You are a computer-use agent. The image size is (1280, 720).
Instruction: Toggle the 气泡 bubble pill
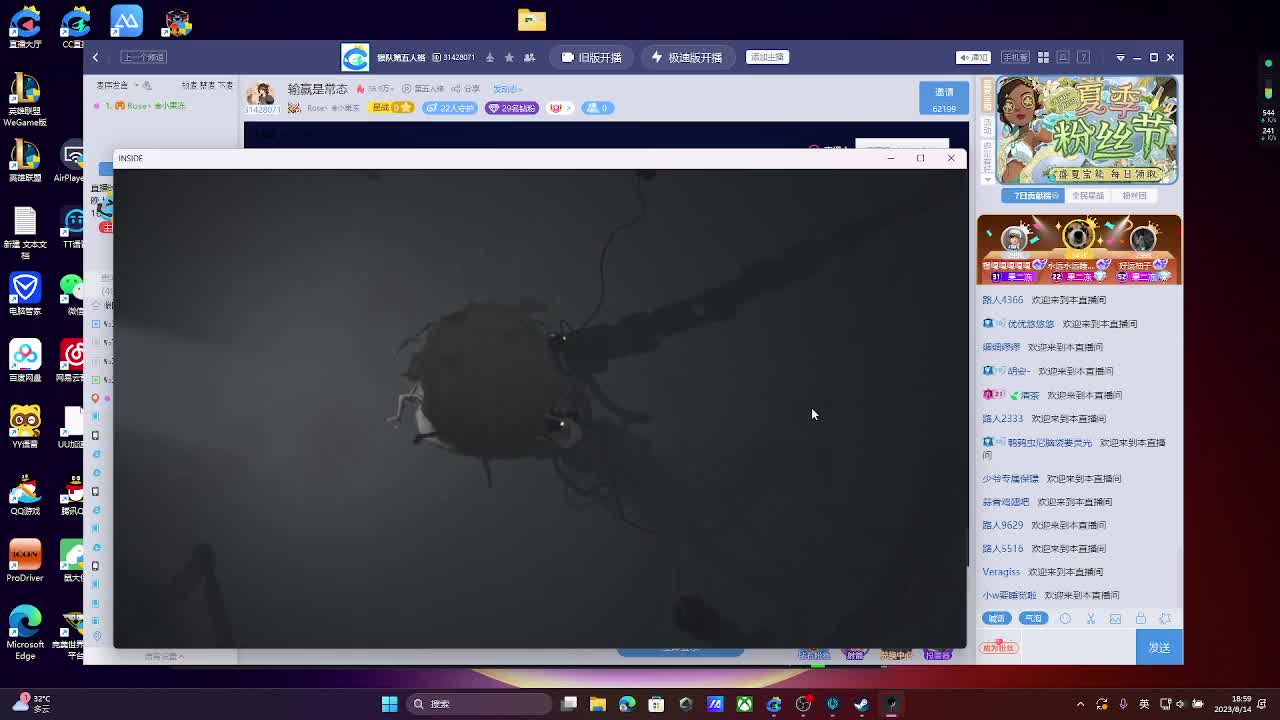click(x=1033, y=618)
